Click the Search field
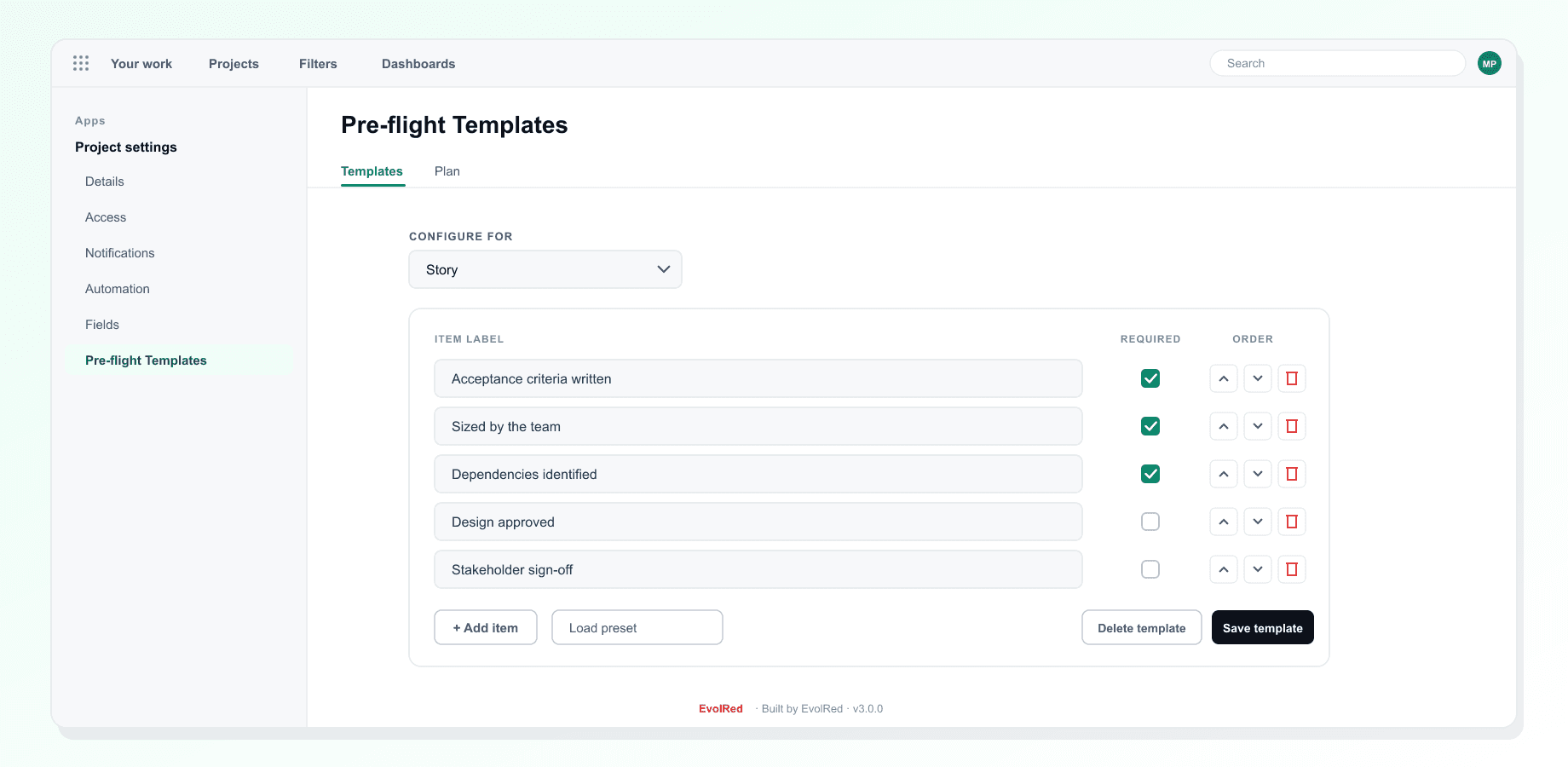This screenshot has width=1568, height=767. 1338,63
